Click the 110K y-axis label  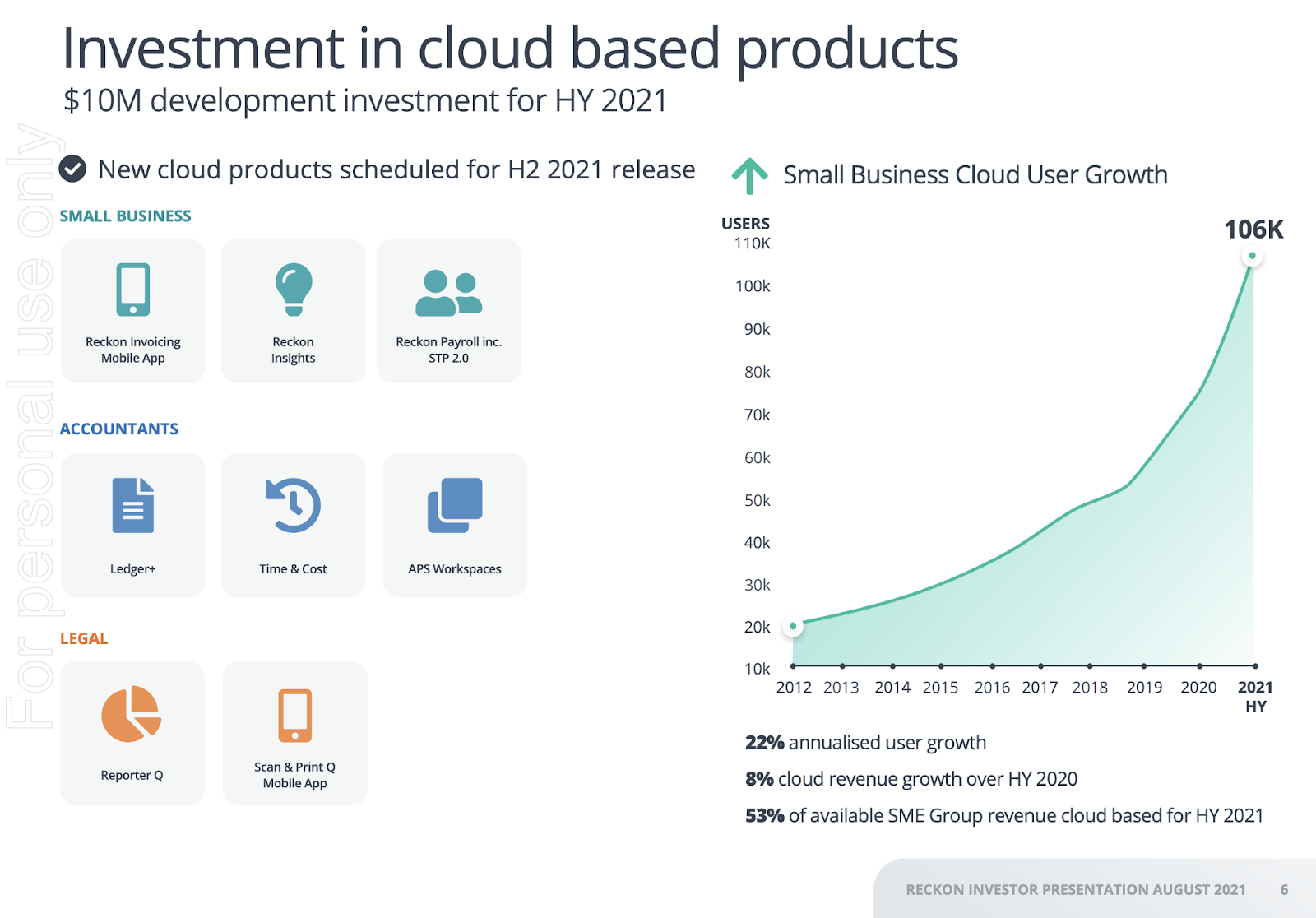coord(752,243)
